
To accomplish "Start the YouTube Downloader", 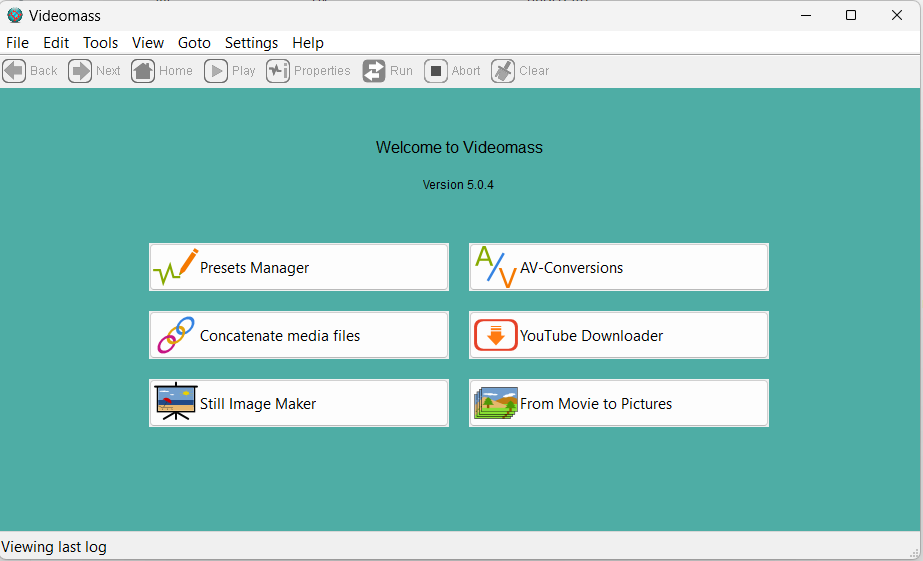I will pos(619,335).
